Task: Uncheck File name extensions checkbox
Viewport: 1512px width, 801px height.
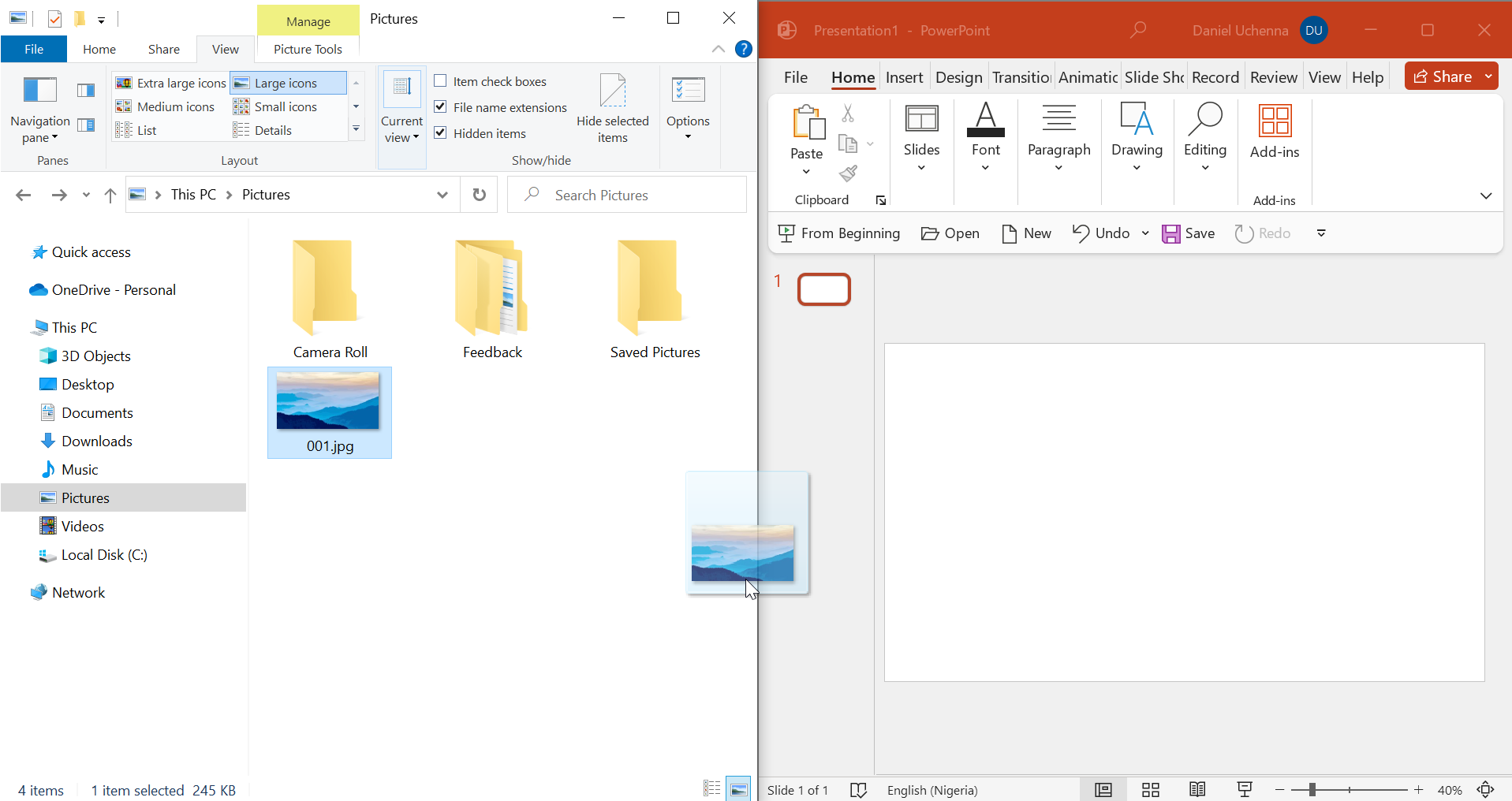Action: click(x=441, y=107)
